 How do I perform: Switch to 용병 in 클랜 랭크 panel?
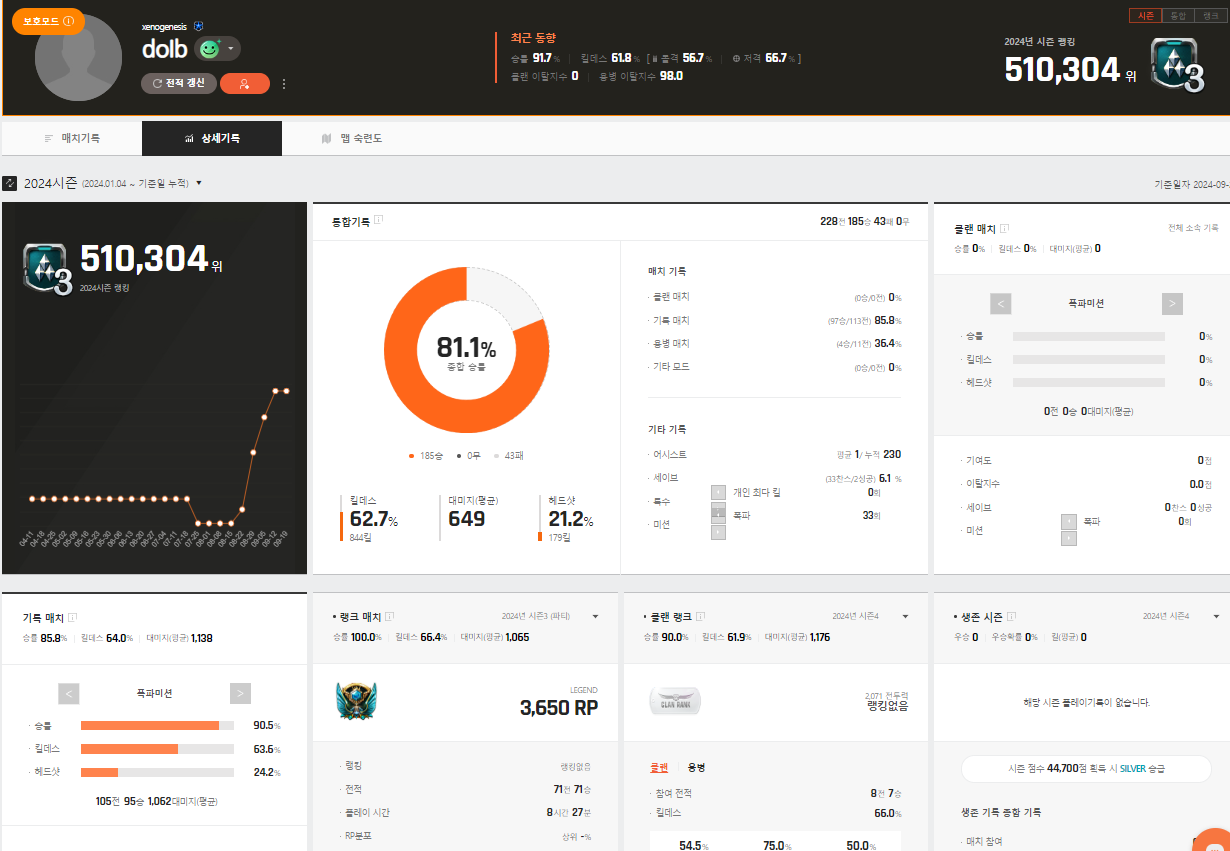pos(697,767)
